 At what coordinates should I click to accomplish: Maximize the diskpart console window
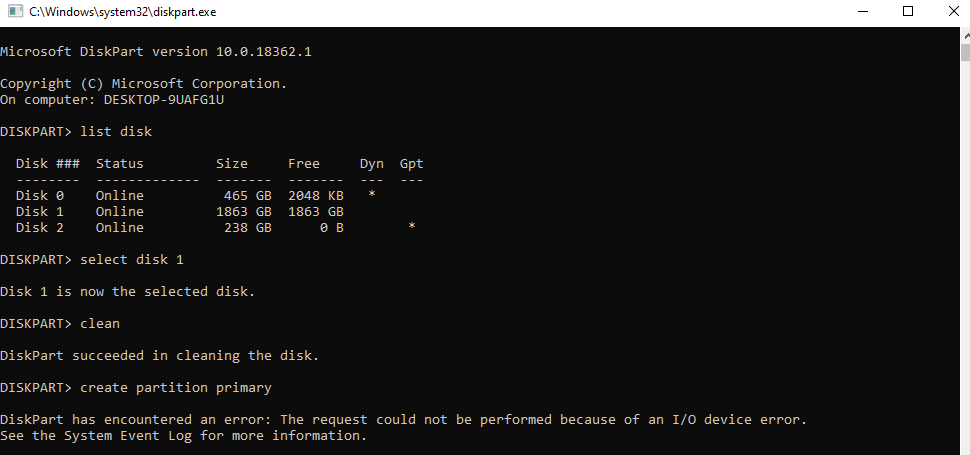[908, 11]
